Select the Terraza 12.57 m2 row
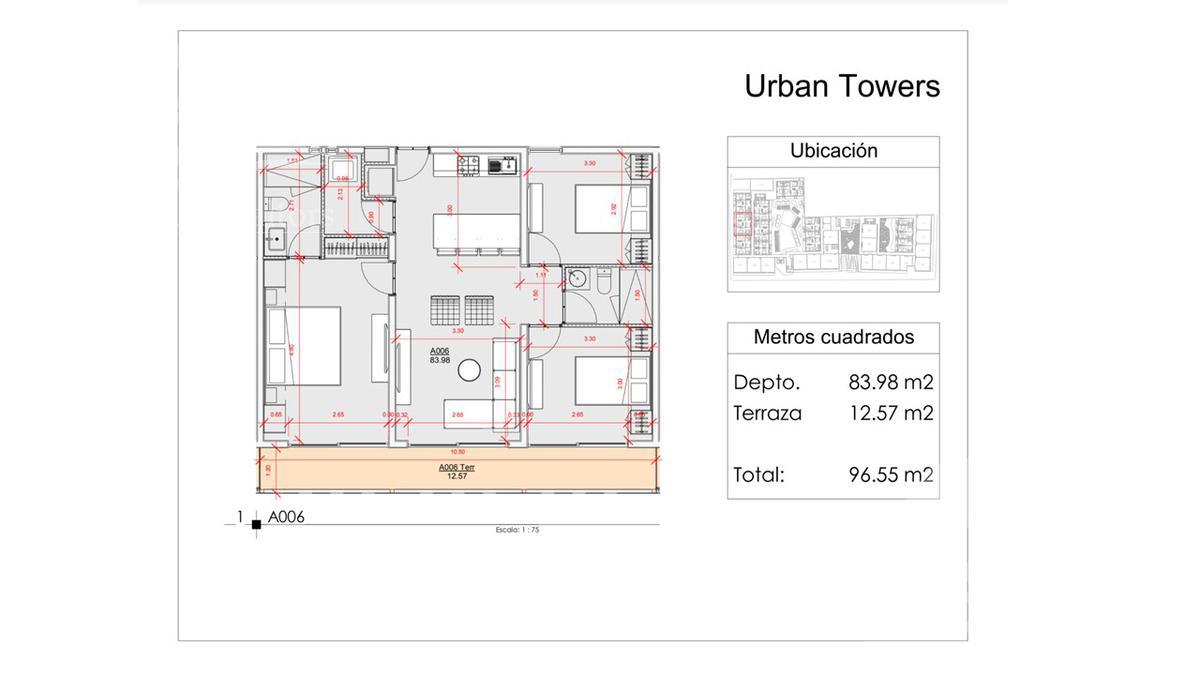Image resolution: width=1200 pixels, height=675 pixels. pyautogui.click(x=833, y=413)
